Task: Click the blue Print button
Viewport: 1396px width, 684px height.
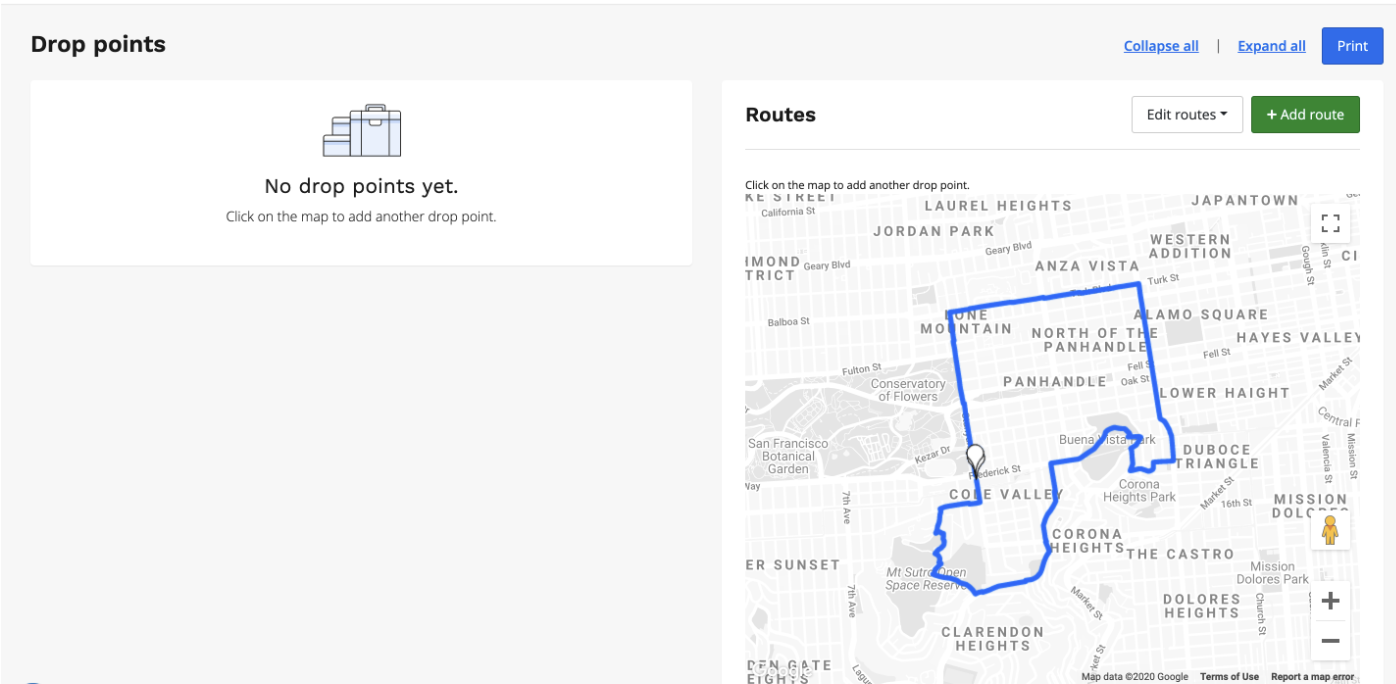Action: [1352, 46]
